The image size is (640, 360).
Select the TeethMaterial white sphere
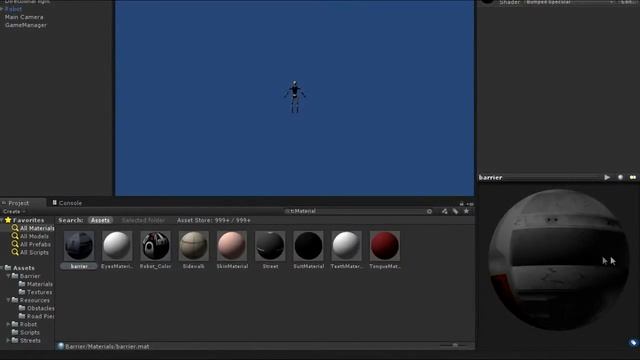(x=346, y=246)
